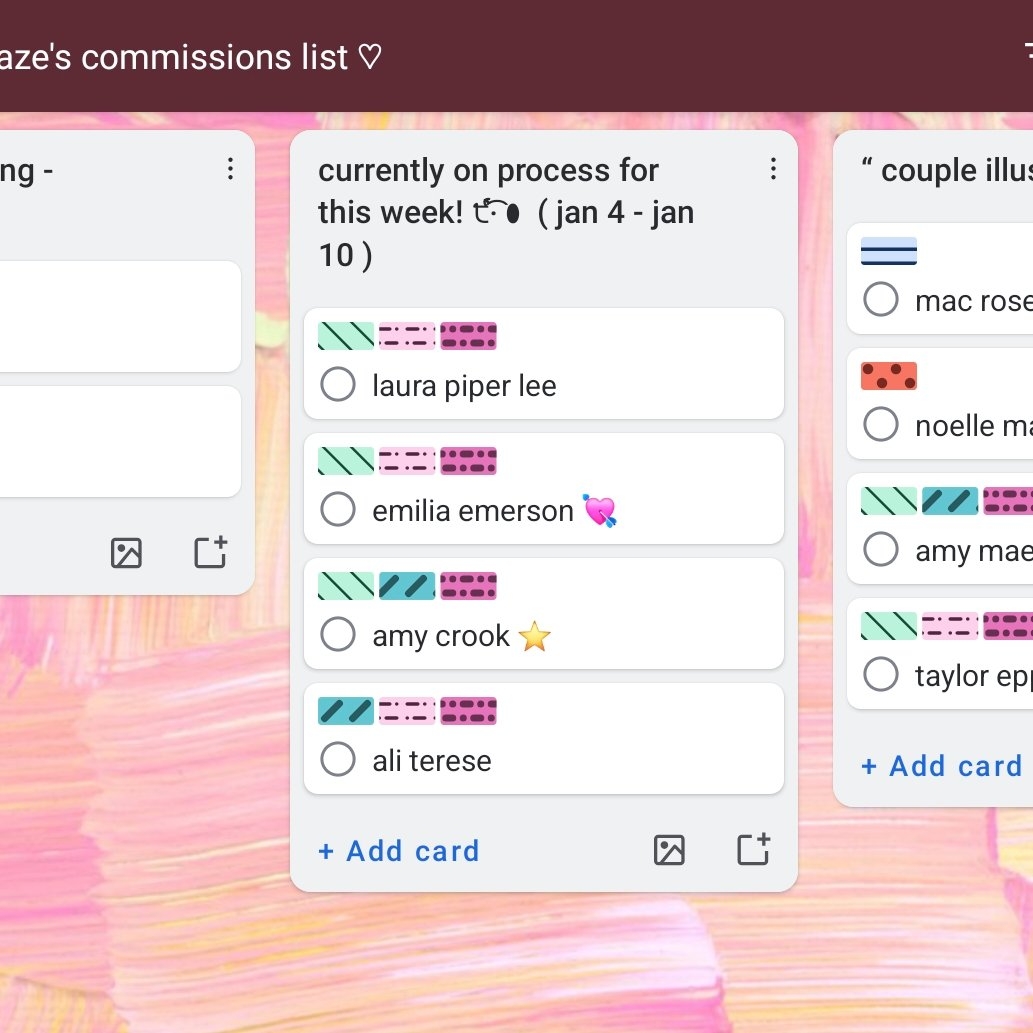Click the image icon in the leftmost list footer
This screenshot has height=1033, width=1033.
(126, 553)
